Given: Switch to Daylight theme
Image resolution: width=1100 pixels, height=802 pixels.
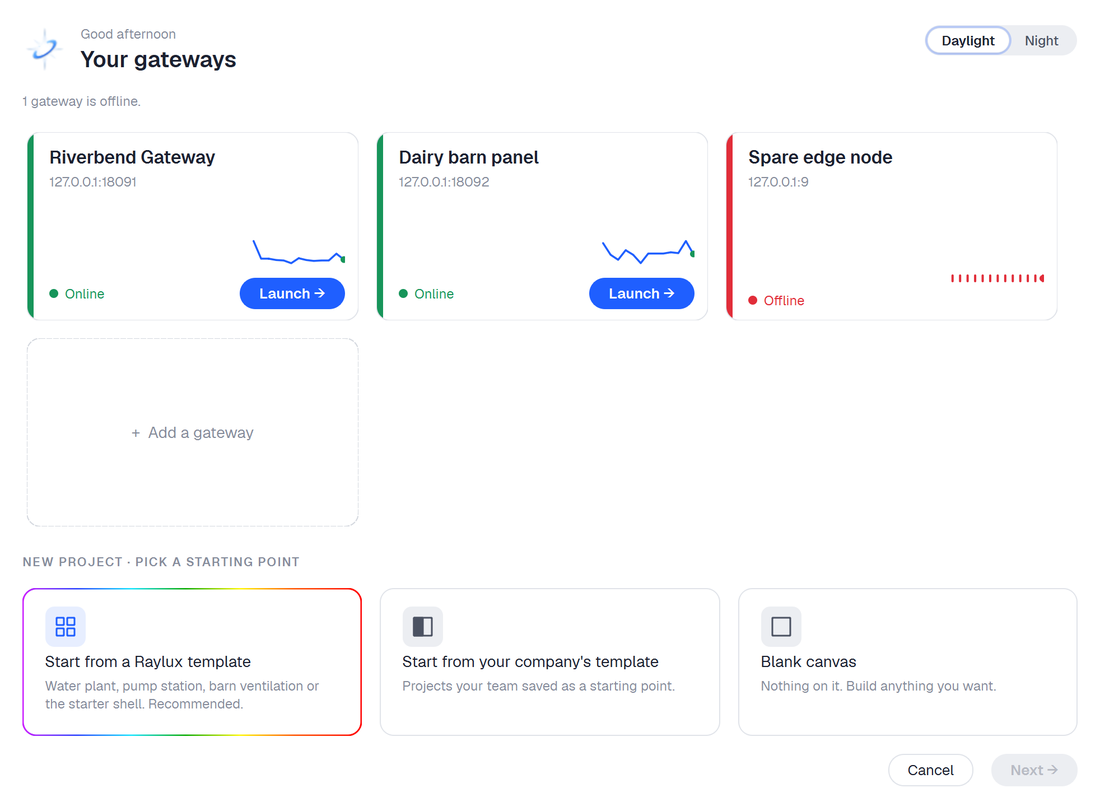Looking at the screenshot, I should (967, 41).
